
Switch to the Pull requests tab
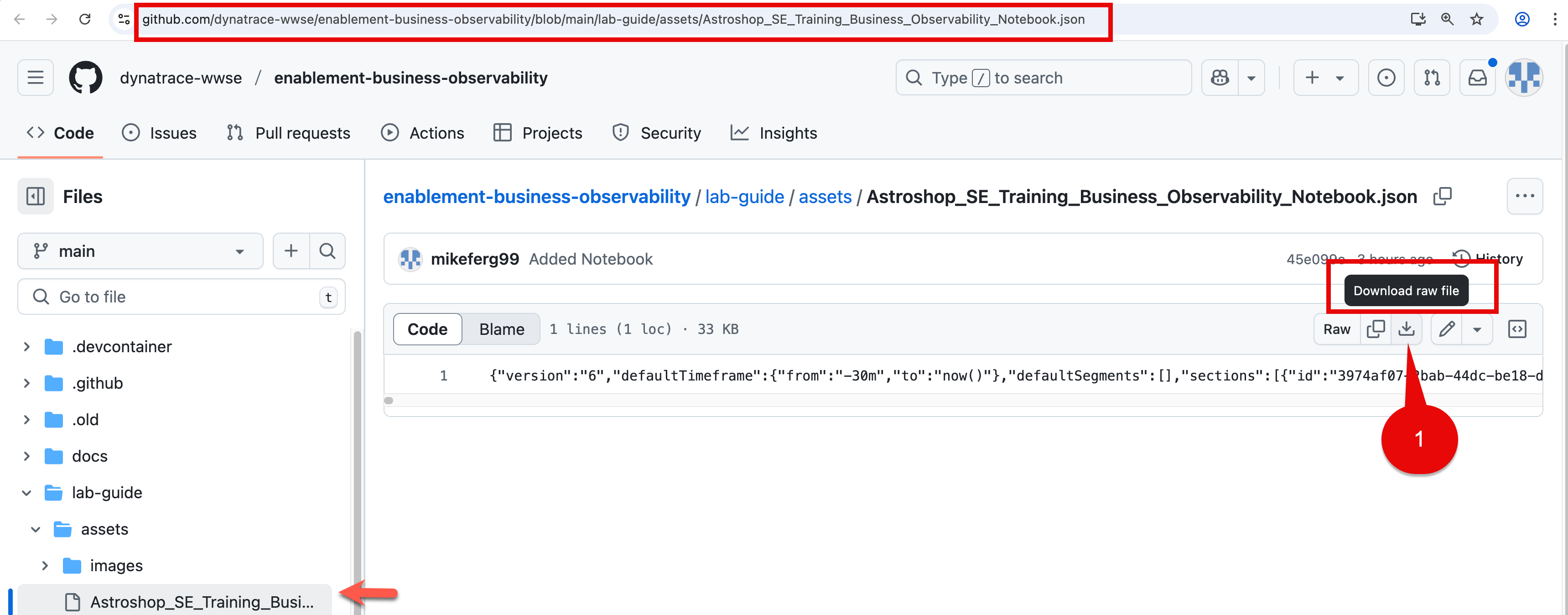point(289,133)
